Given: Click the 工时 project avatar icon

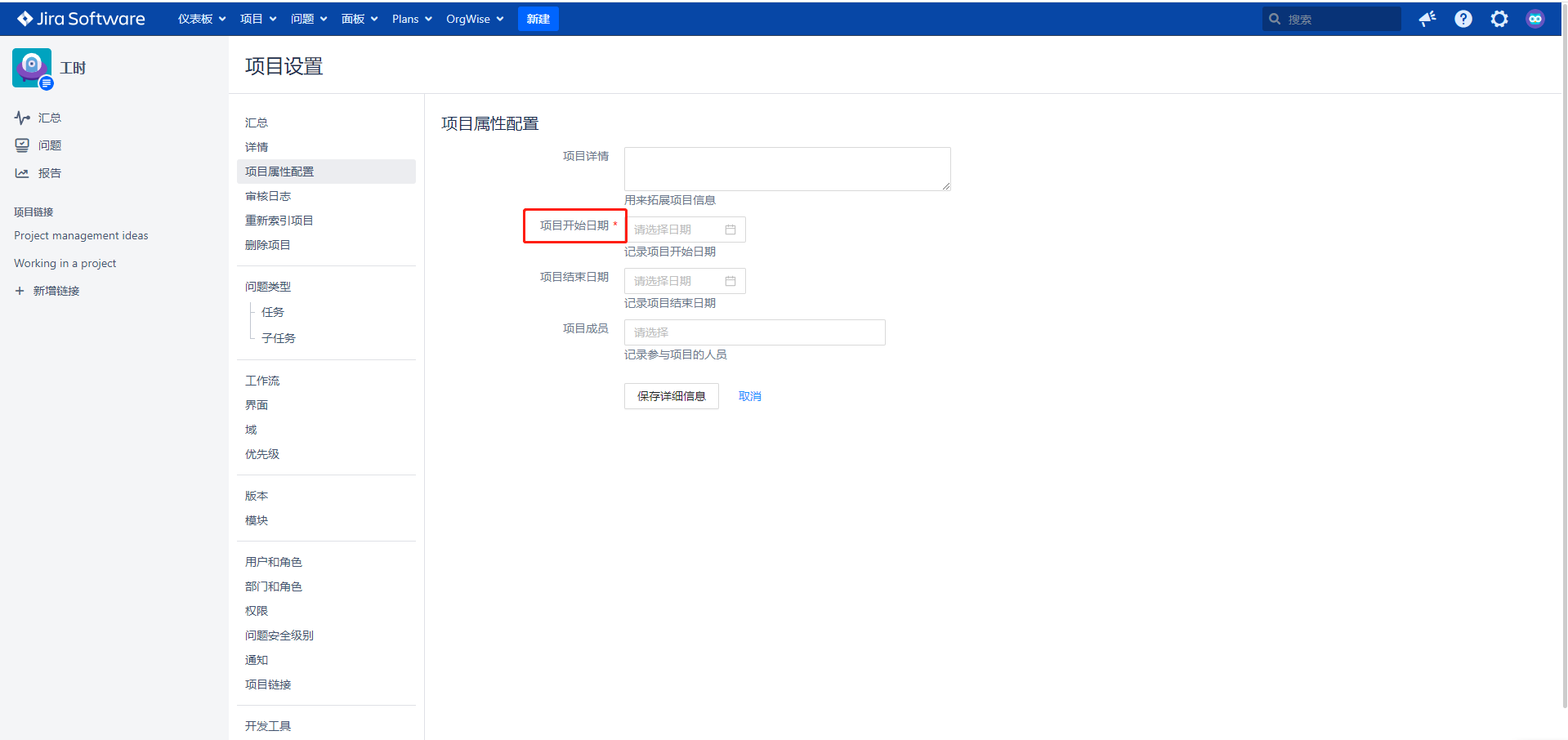Looking at the screenshot, I should [x=32, y=68].
